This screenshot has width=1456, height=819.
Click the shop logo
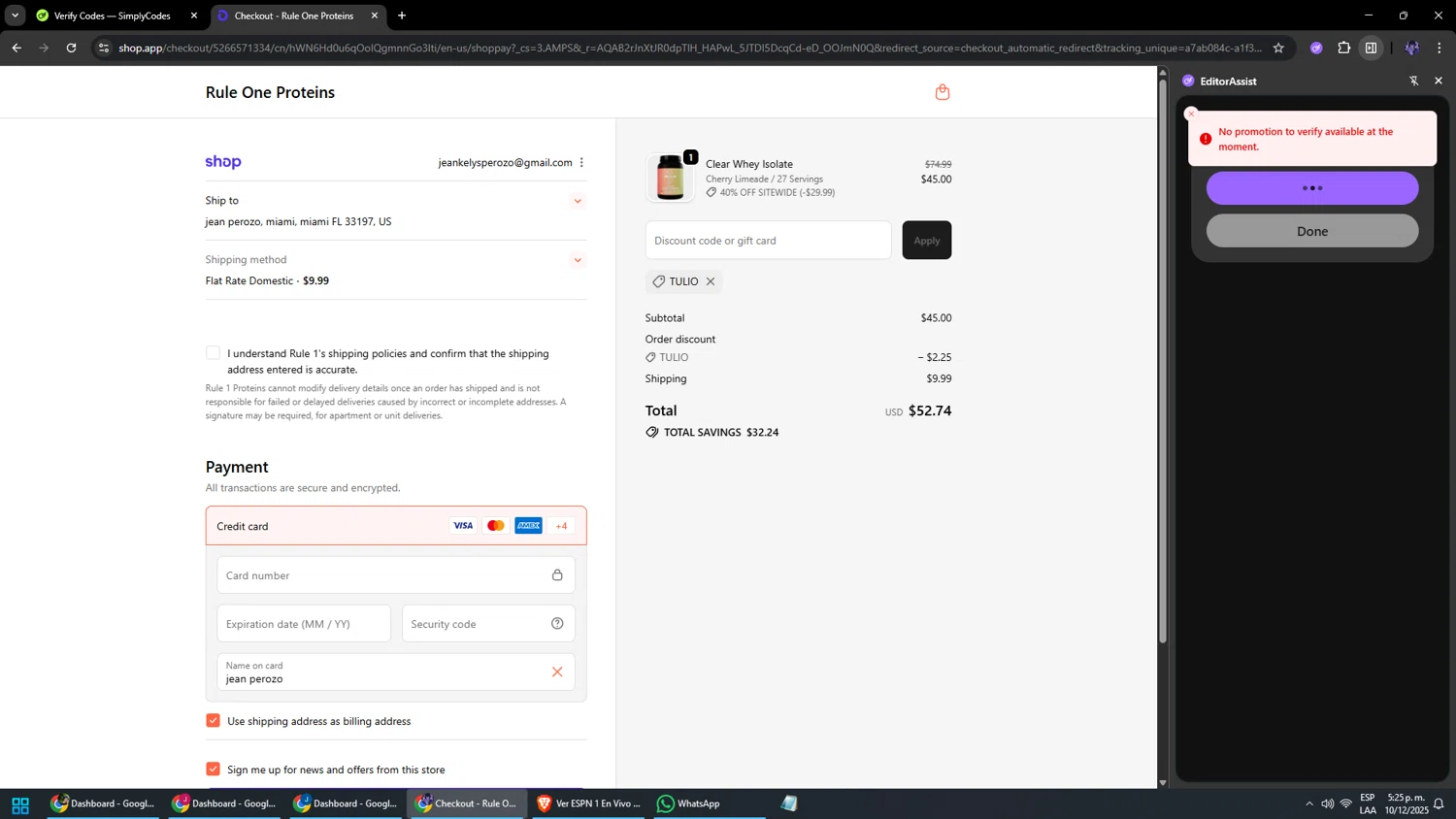coord(223,162)
